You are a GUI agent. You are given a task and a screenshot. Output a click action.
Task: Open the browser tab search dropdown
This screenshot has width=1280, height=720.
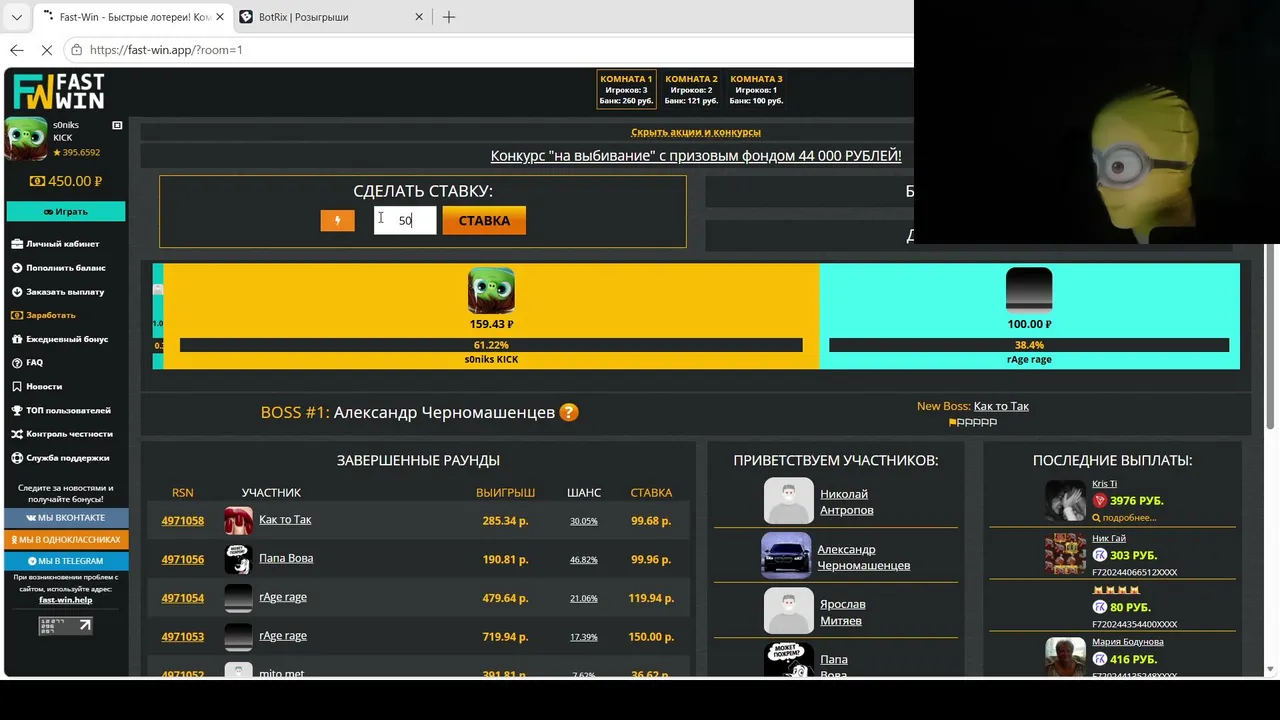(16, 17)
